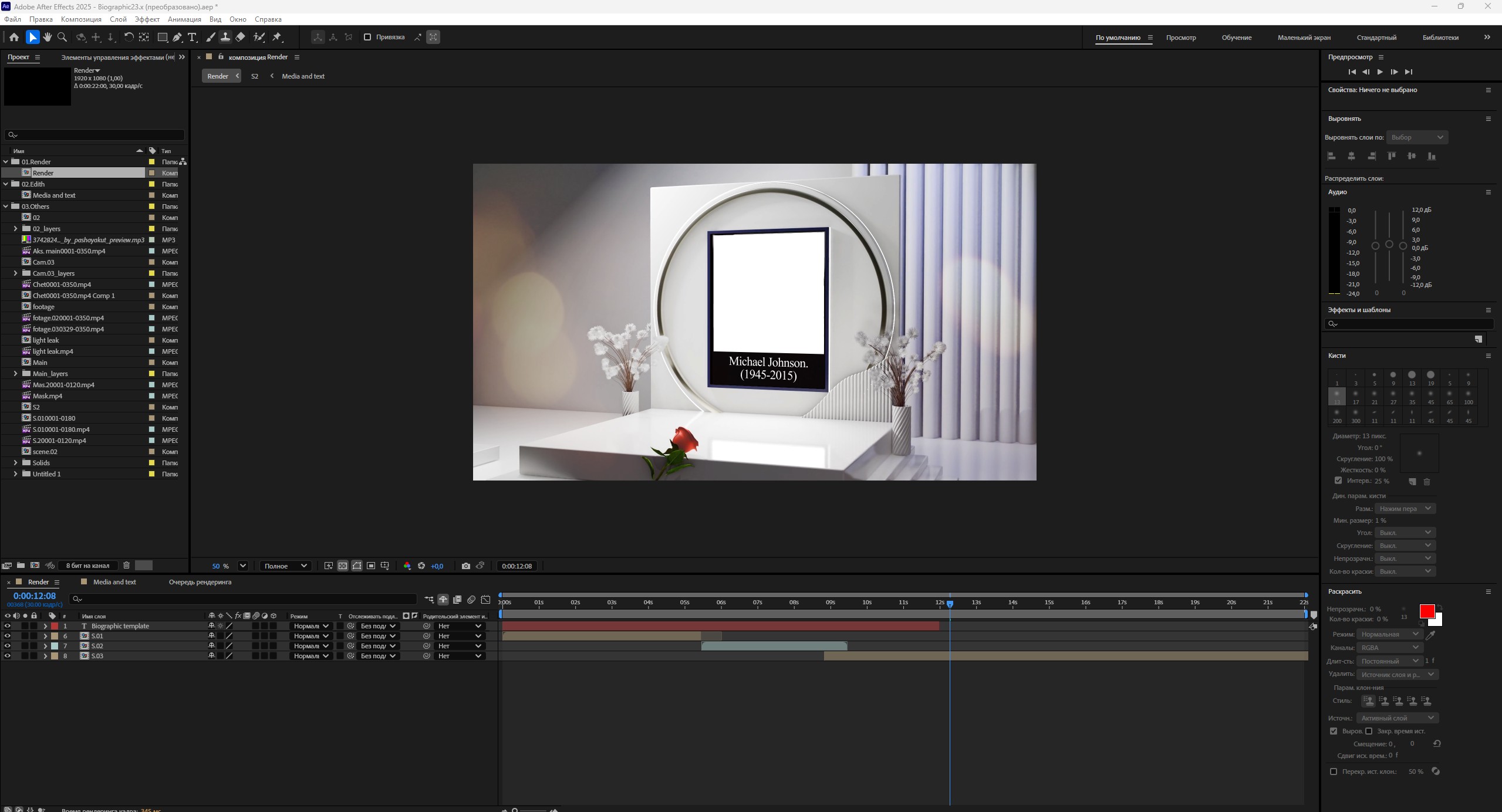Open the Очередь рендеринга tab
Screen dimensions: 1502x812
click(200, 582)
